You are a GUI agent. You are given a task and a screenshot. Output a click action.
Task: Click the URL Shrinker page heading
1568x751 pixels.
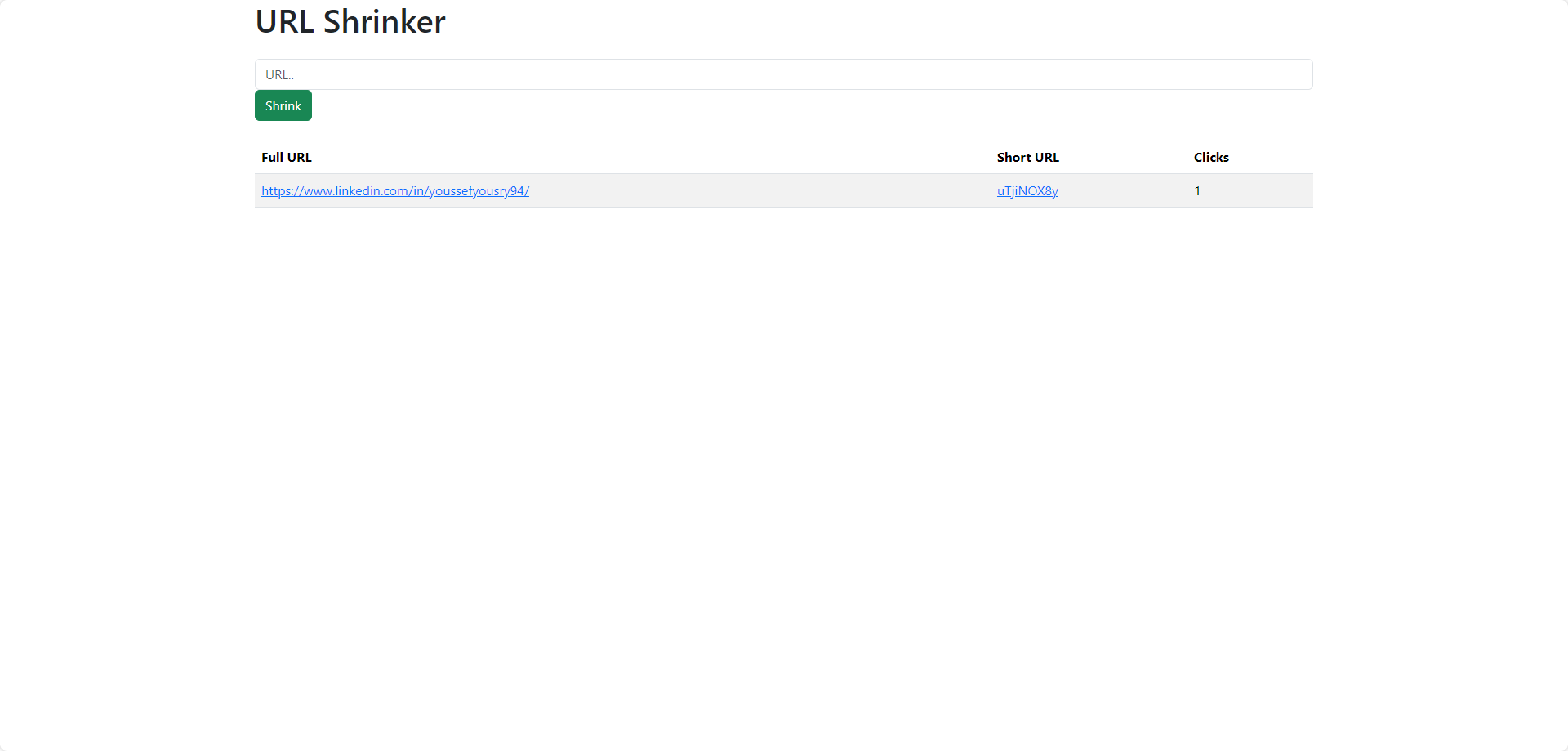[x=350, y=22]
